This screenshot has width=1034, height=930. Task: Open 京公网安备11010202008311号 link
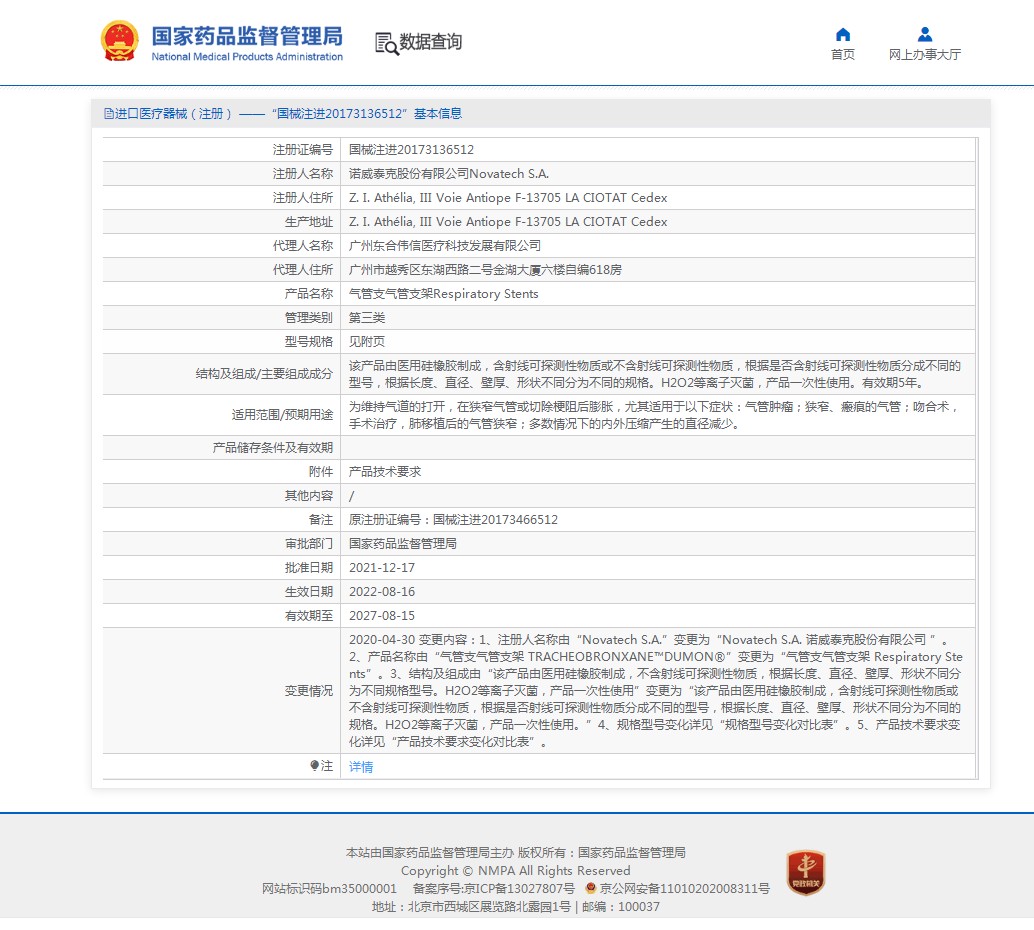point(684,888)
